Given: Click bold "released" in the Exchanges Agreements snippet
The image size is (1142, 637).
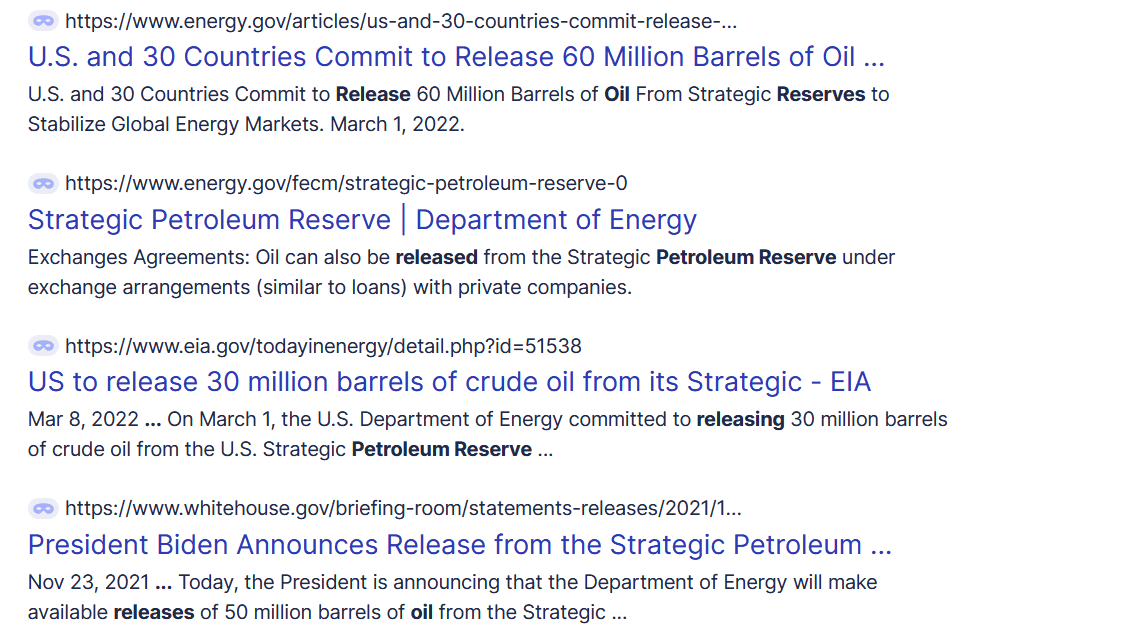Looking at the screenshot, I should click(x=436, y=257).
